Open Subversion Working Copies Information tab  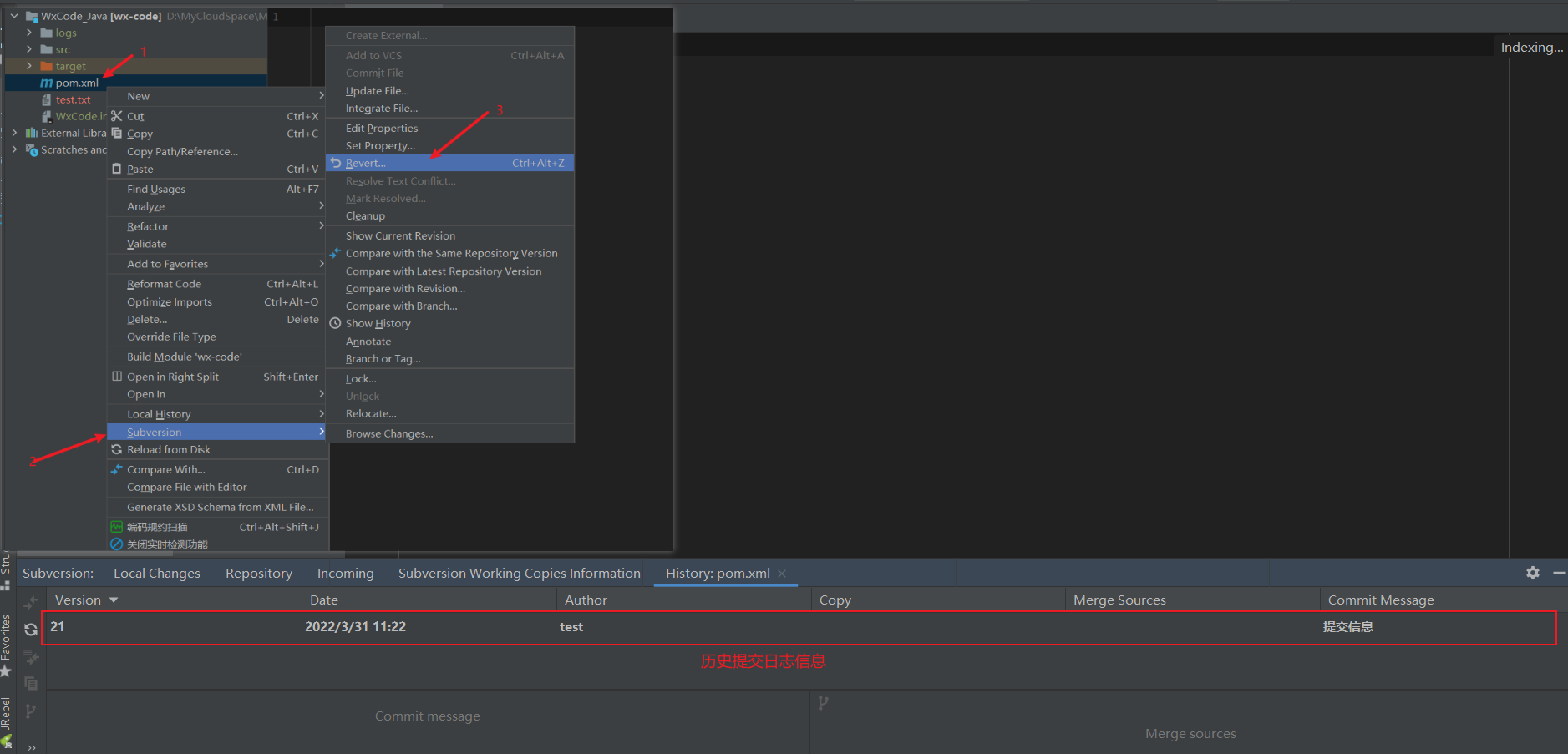(x=520, y=574)
